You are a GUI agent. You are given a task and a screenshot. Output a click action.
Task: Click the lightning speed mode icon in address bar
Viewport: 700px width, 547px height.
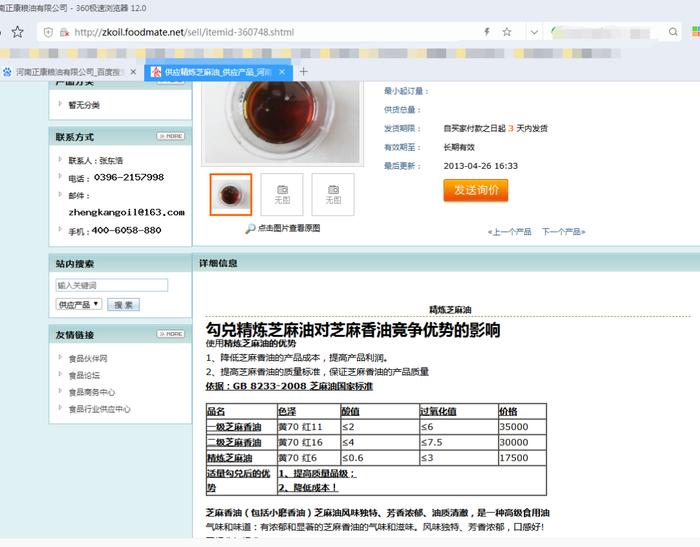click(487, 32)
